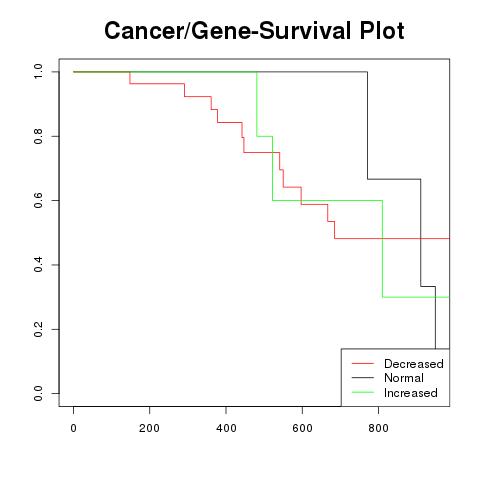The width and height of the screenshot is (480, 480).
Task: Select the Normal legend label
Action: (x=404, y=378)
